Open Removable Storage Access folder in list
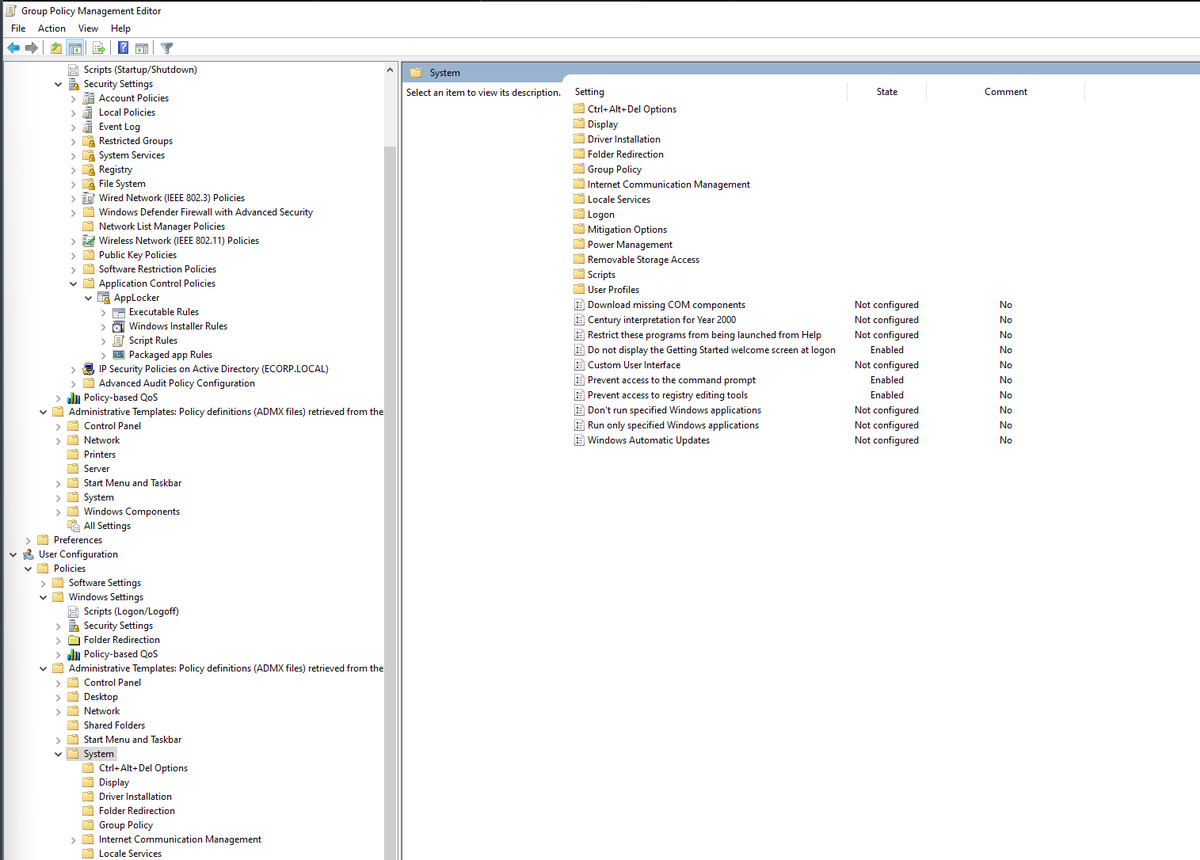Viewport: 1200px width, 860px height. (643, 260)
